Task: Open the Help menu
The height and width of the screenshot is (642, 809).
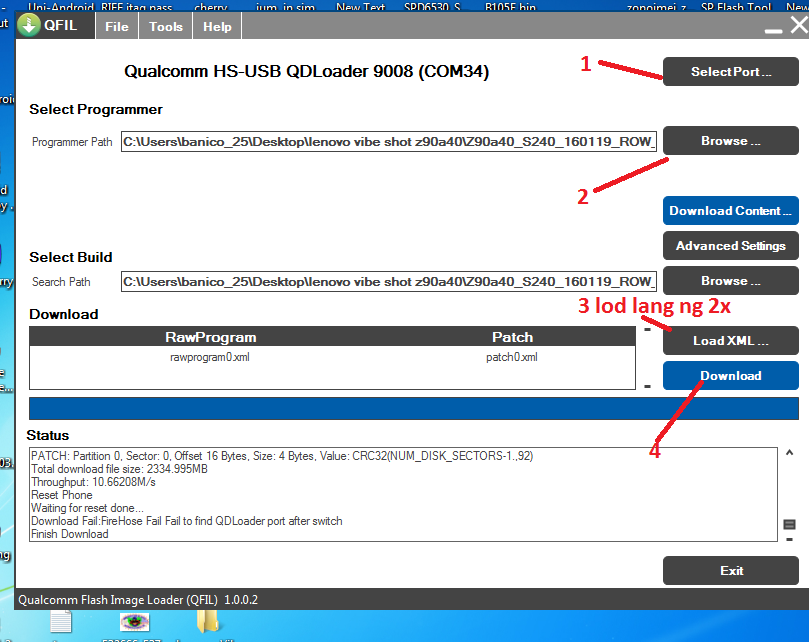Action: (217, 27)
